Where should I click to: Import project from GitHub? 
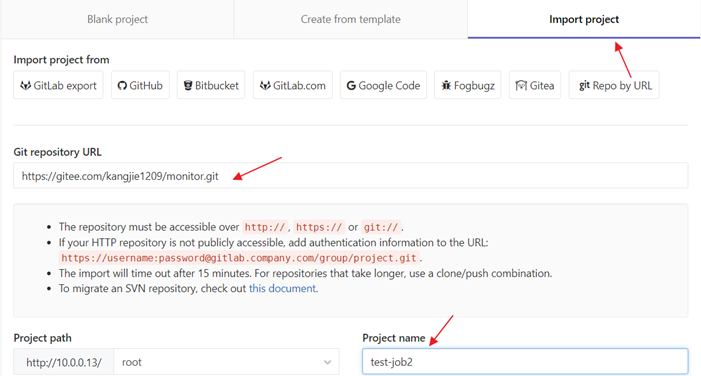pos(140,85)
